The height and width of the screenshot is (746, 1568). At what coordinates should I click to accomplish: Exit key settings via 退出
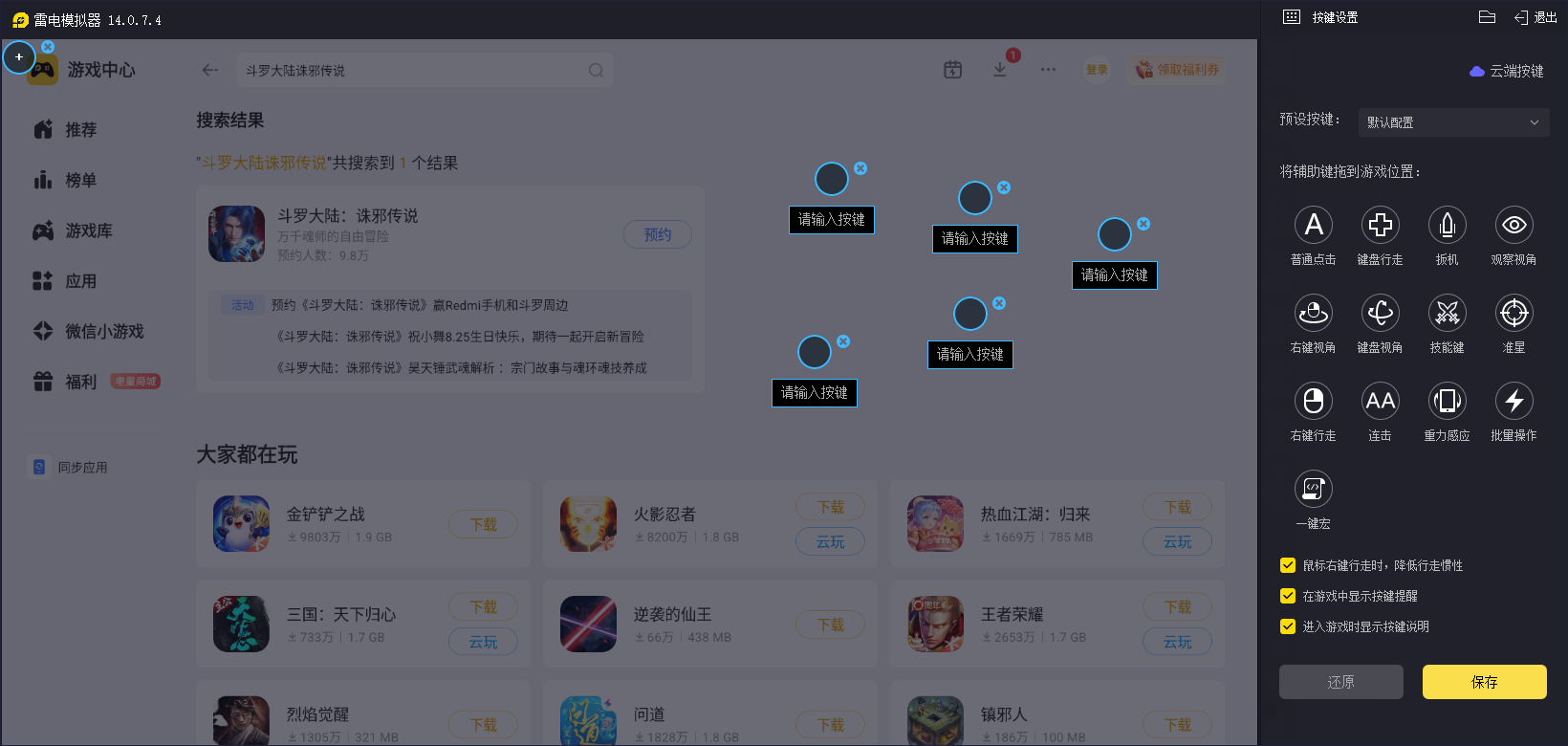[x=1536, y=17]
